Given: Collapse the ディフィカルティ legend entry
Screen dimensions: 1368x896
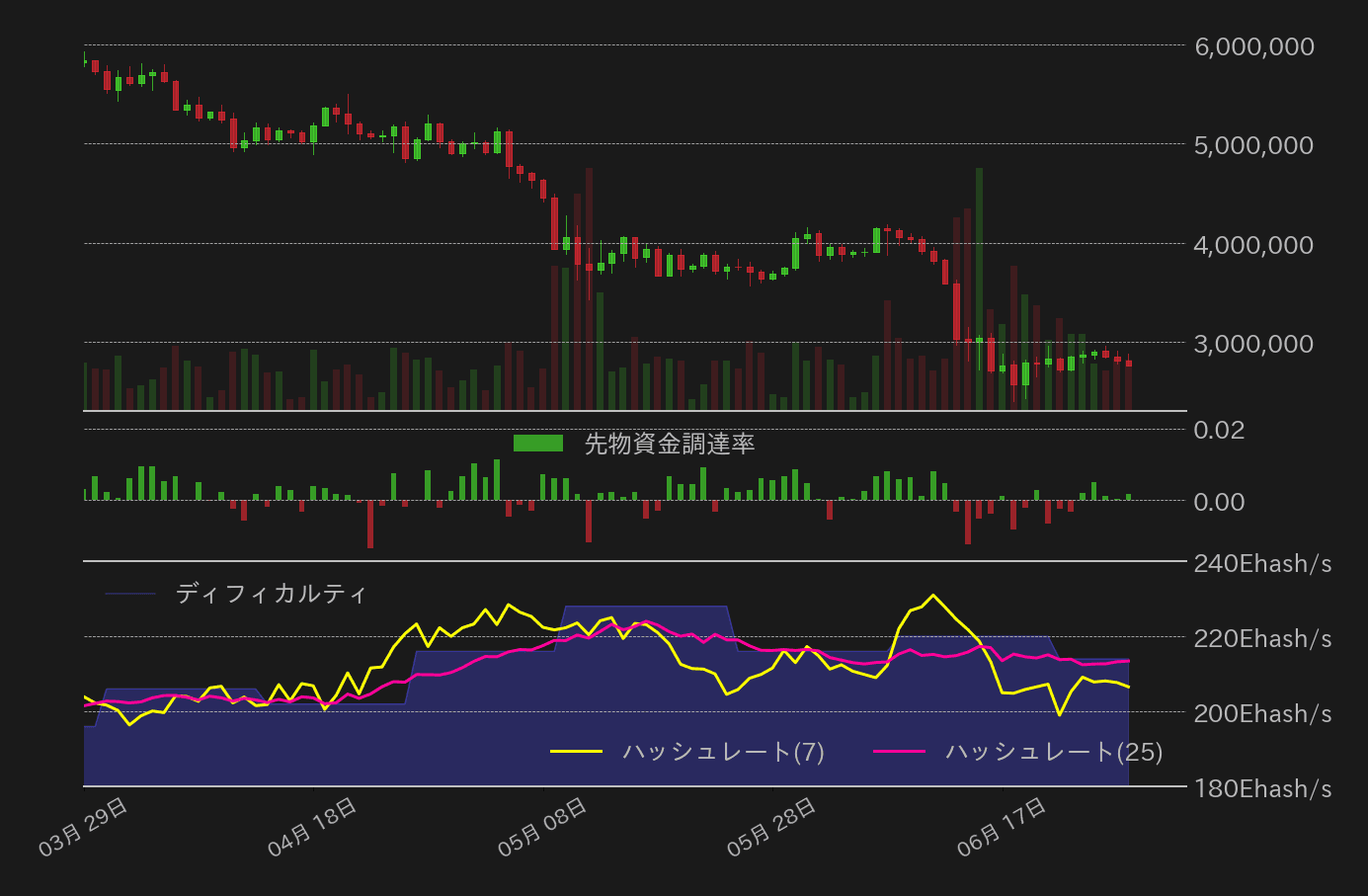Looking at the screenshot, I should 270,594.
